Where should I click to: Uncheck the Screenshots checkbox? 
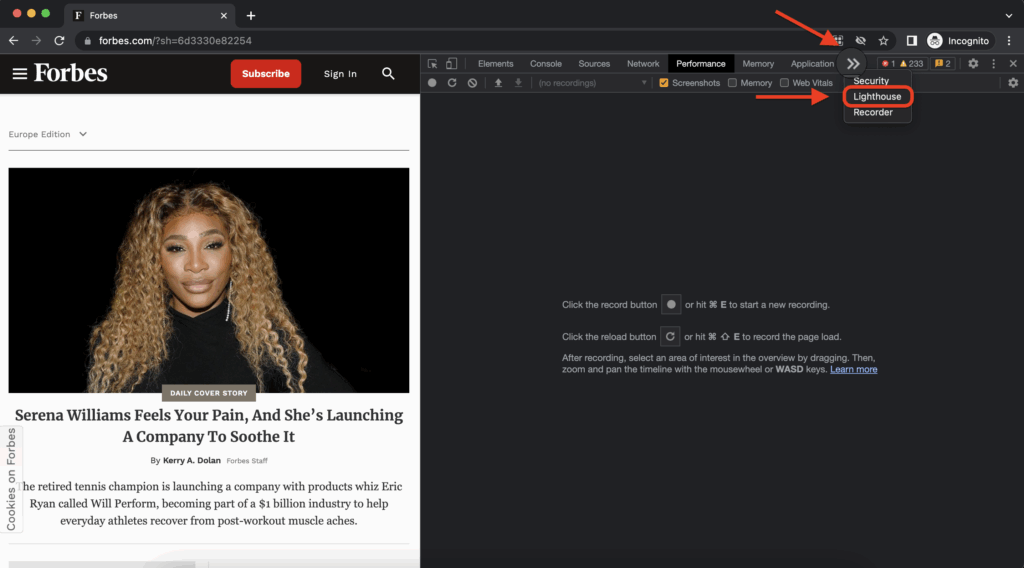664,83
